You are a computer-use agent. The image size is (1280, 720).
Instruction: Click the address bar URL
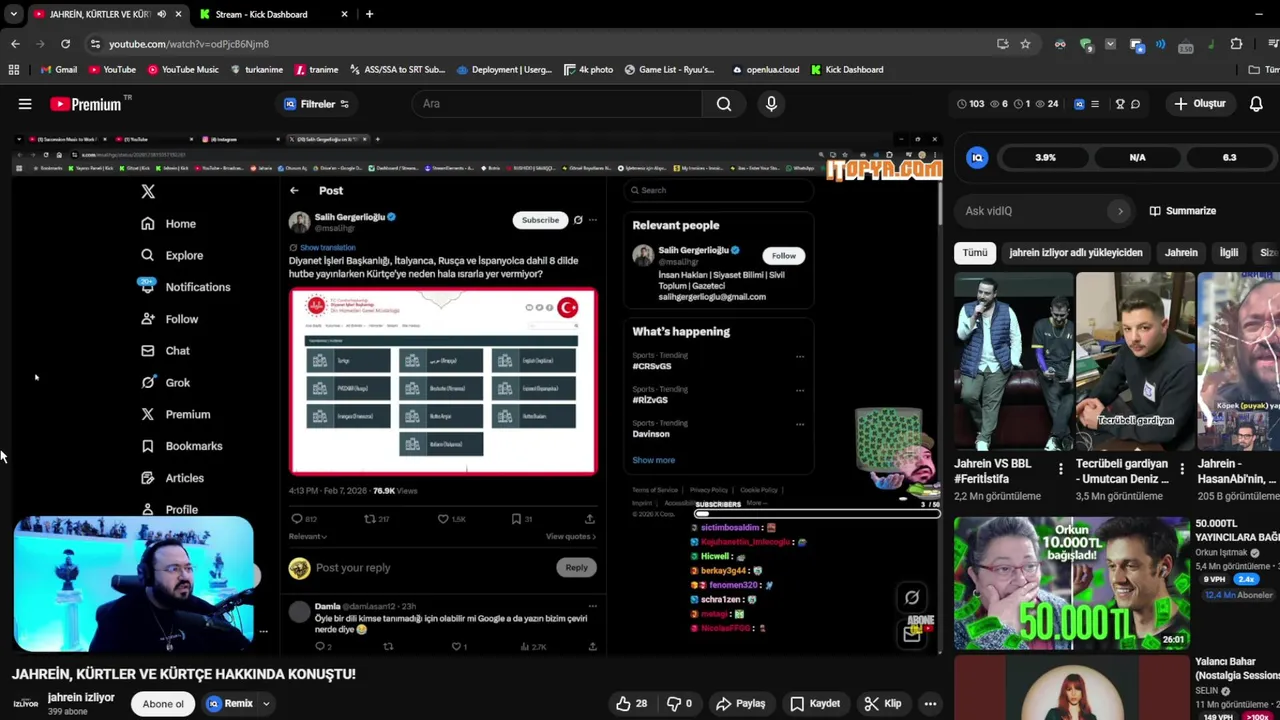(x=189, y=44)
